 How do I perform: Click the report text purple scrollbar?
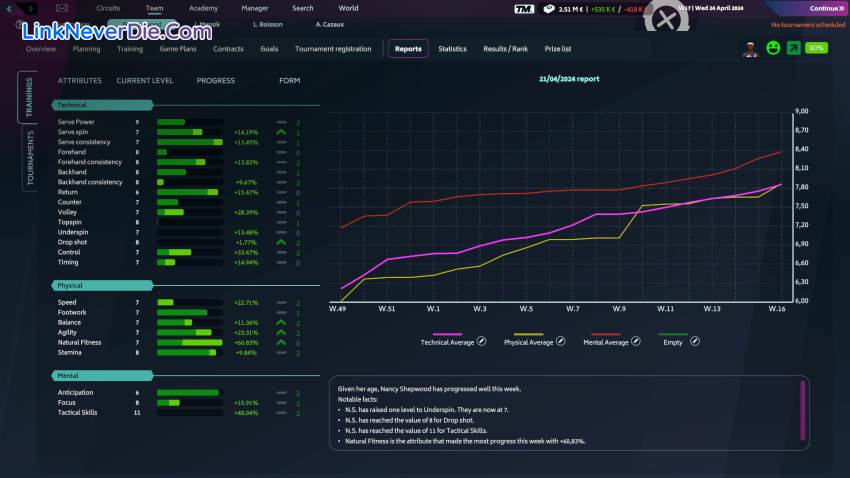(x=802, y=409)
